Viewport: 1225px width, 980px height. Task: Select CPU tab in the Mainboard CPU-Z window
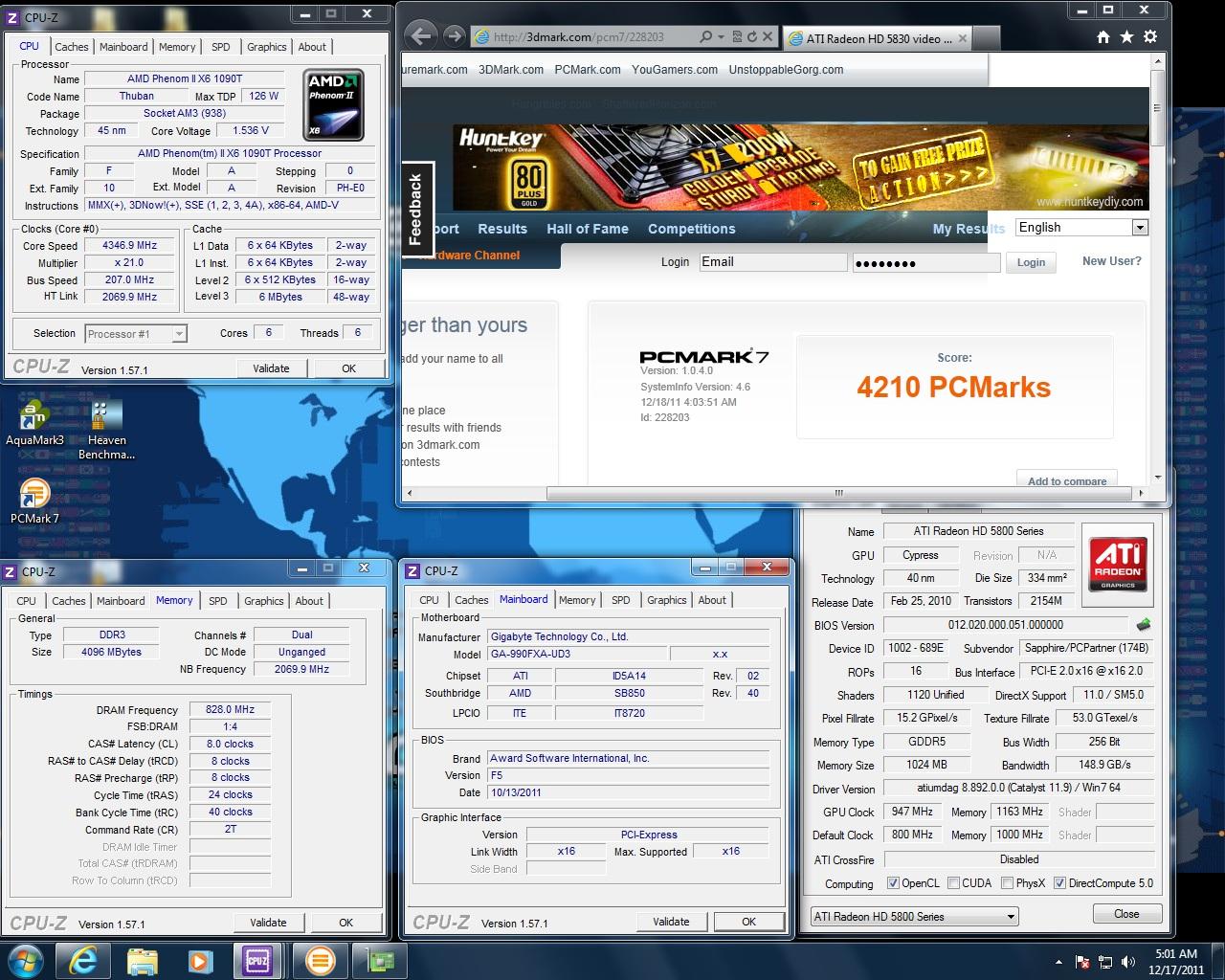point(430,600)
